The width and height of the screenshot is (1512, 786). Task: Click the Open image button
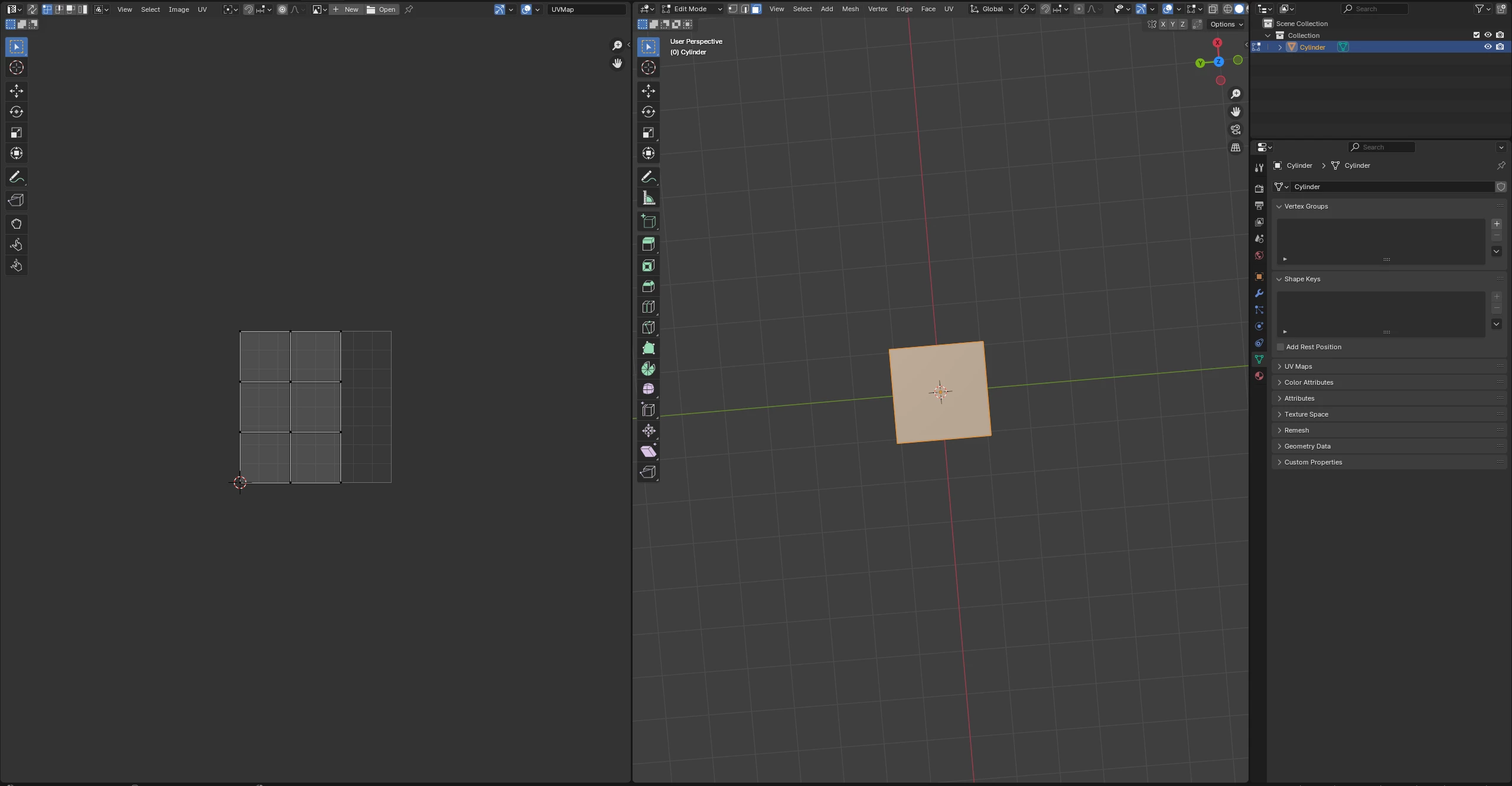(x=382, y=9)
